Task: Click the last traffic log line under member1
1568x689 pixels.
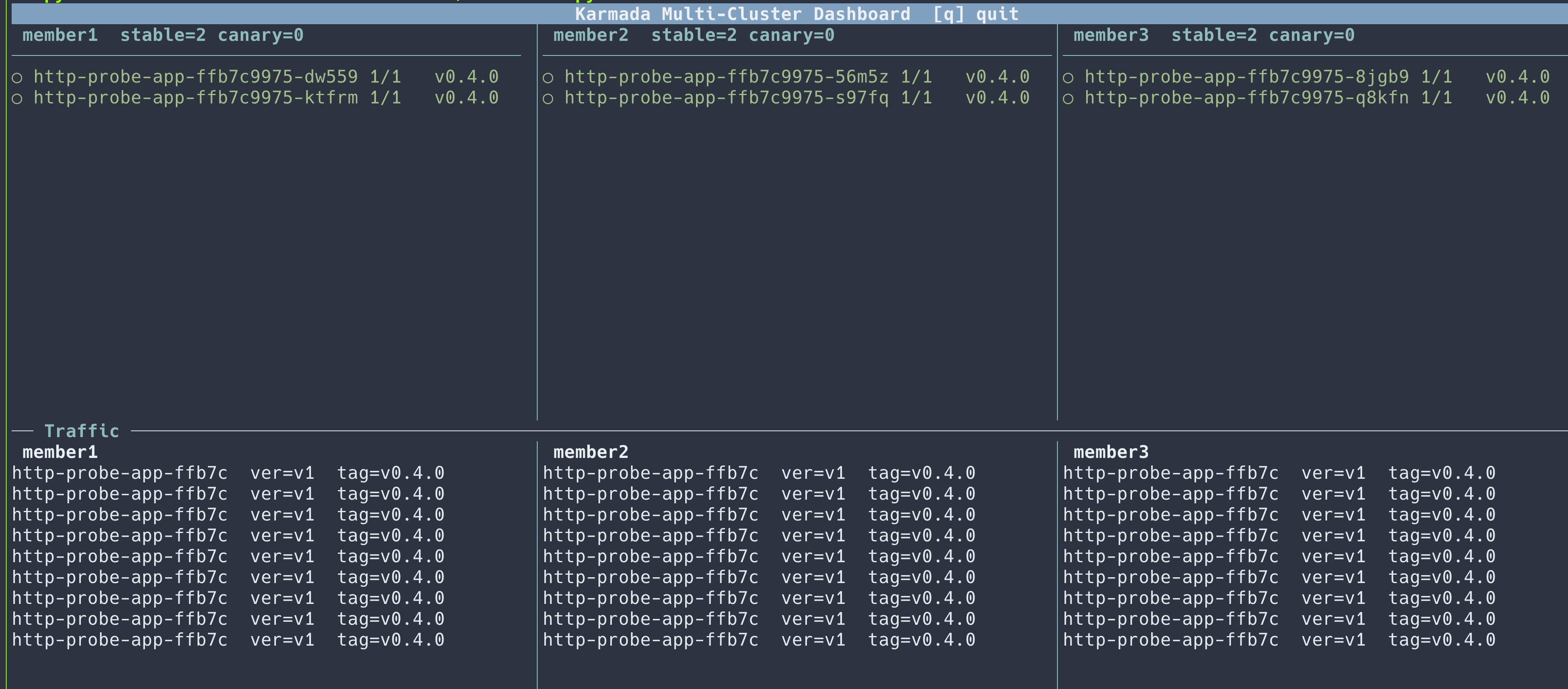Action: coord(228,640)
